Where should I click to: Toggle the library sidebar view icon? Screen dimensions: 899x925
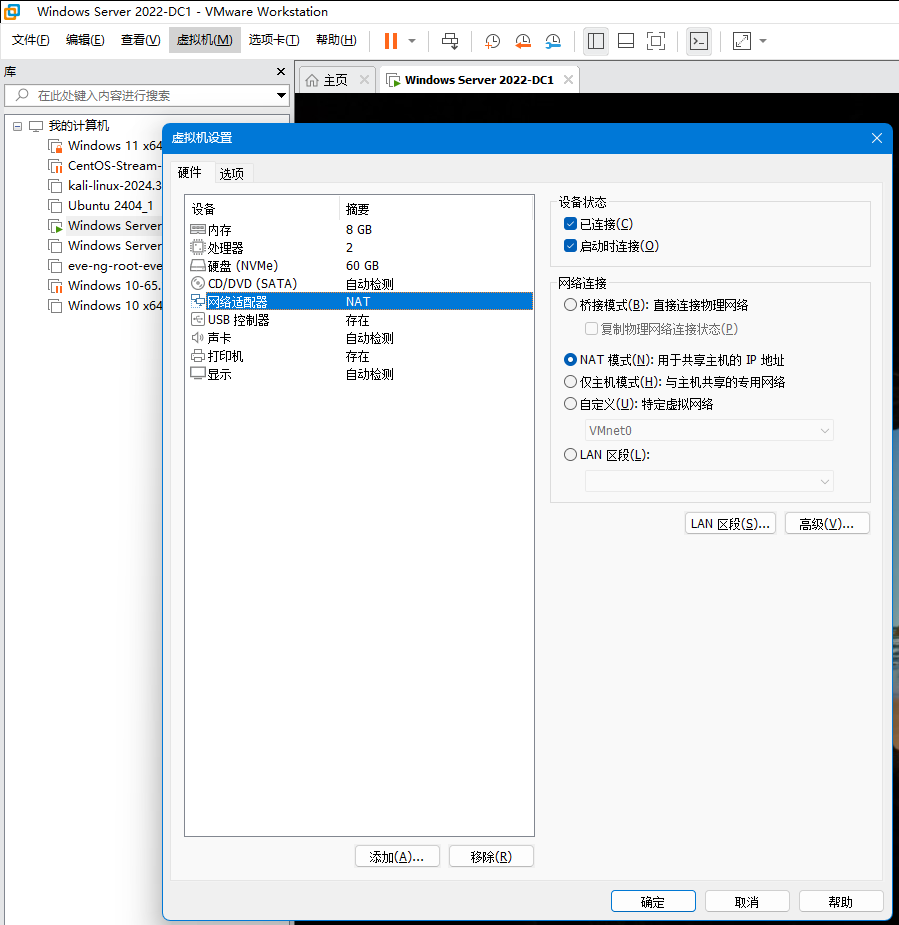point(596,41)
